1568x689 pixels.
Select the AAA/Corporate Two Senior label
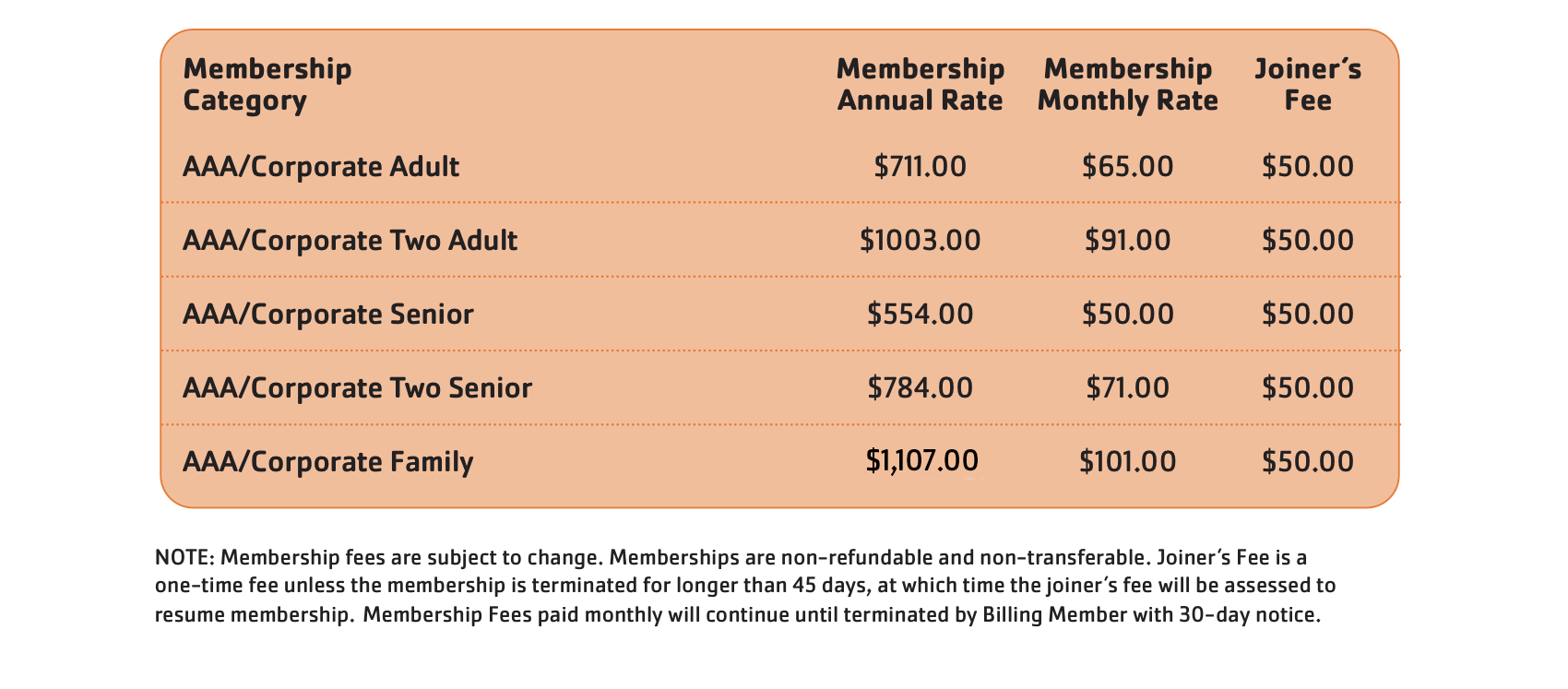357,388
